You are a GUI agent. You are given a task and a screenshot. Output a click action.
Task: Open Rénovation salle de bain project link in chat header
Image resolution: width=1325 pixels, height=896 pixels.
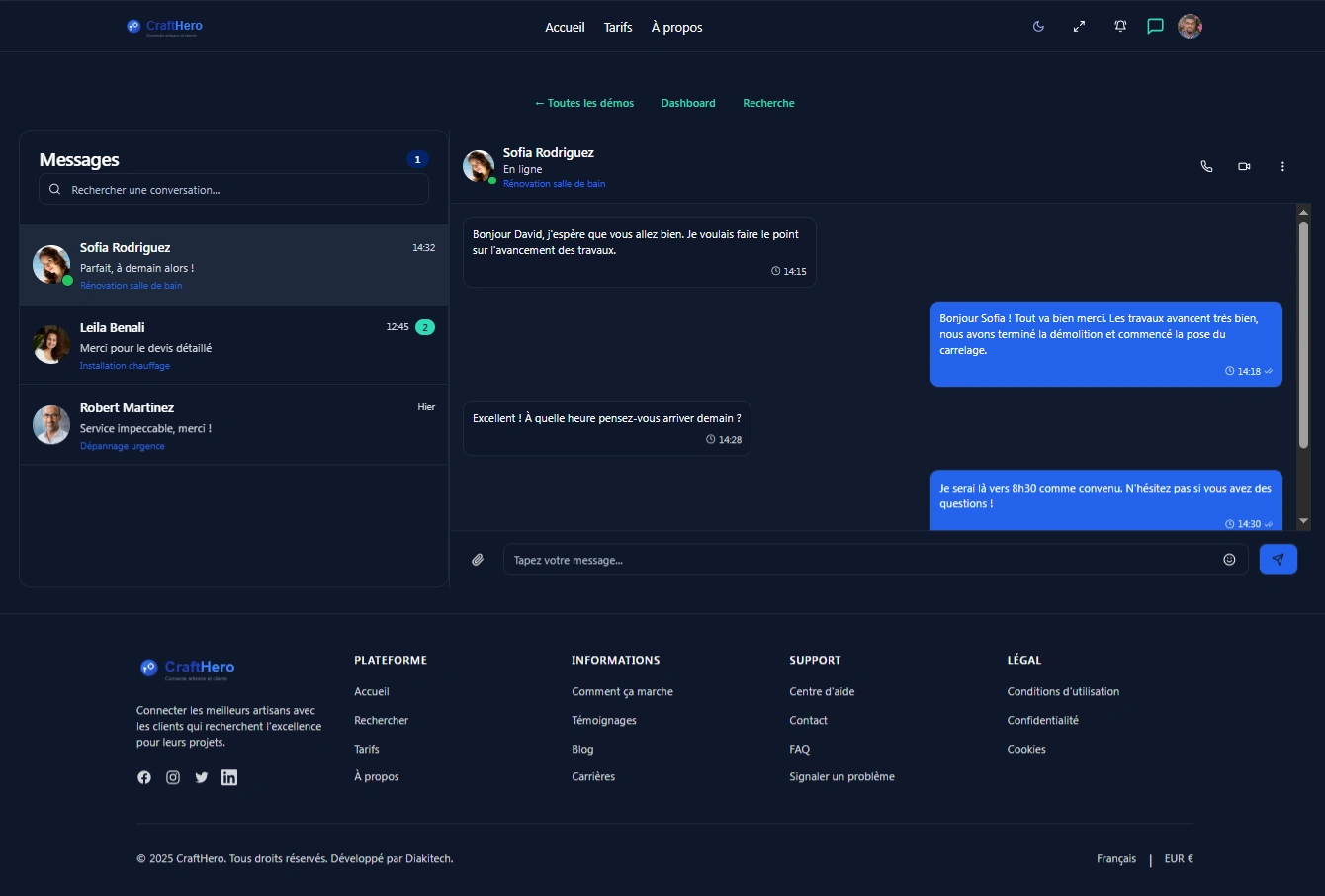554,184
